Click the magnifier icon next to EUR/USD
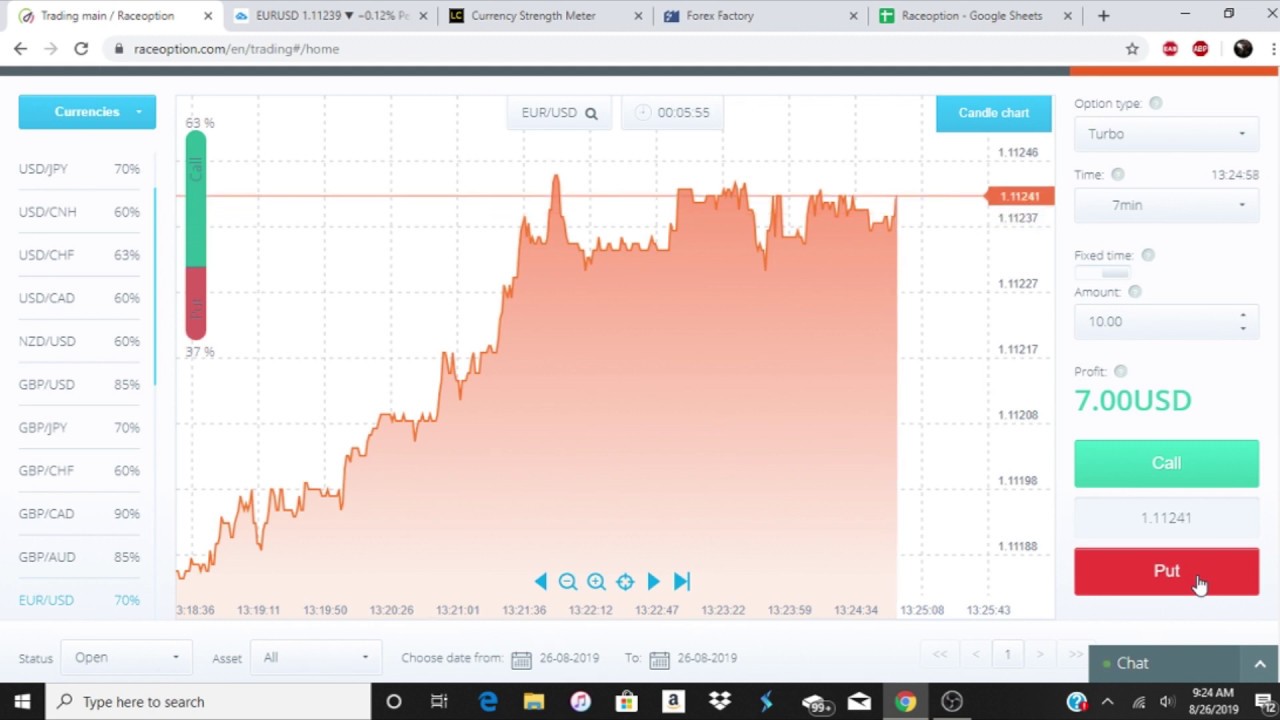Screen dimensions: 1280x720 point(591,113)
